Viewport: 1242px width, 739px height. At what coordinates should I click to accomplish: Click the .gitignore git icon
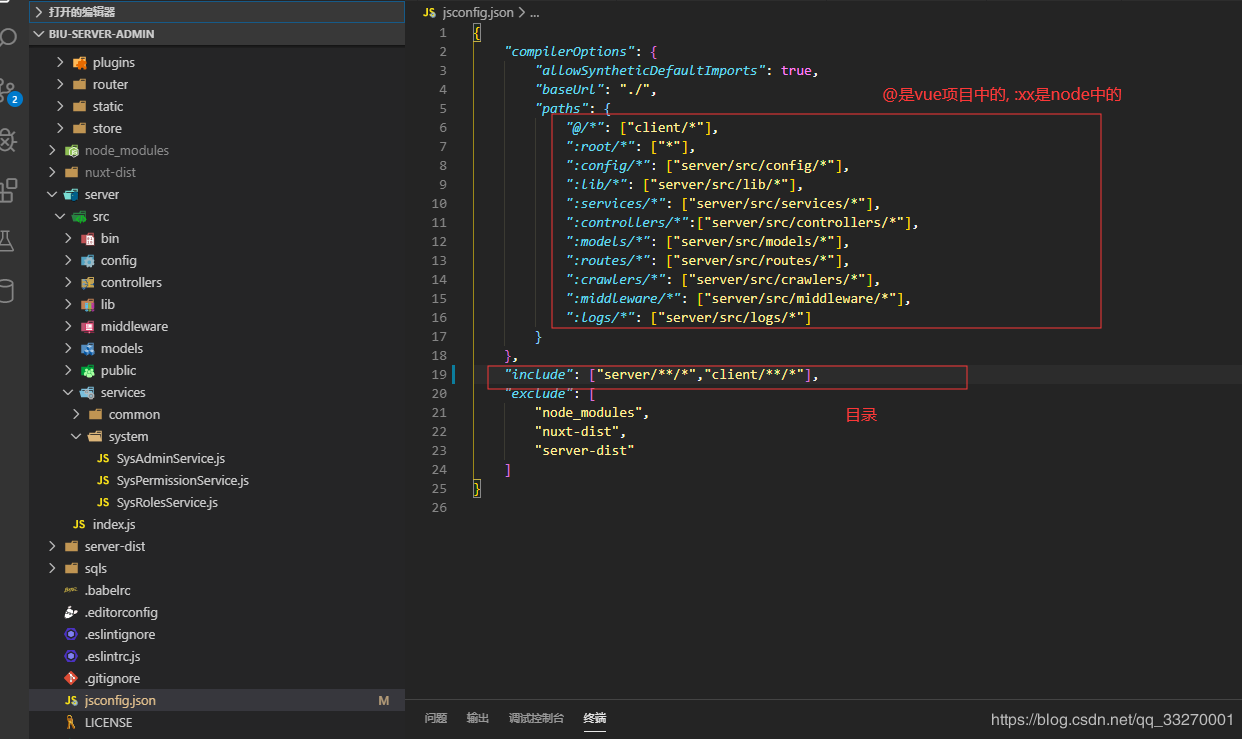pyautogui.click(x=71, y=678)
